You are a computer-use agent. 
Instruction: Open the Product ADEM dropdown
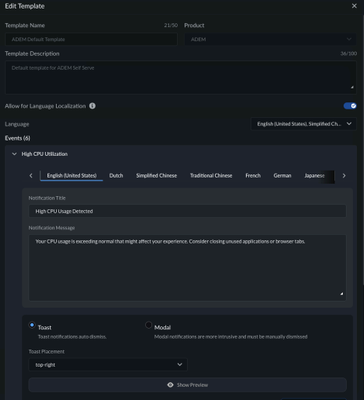[x=271, y=39]
